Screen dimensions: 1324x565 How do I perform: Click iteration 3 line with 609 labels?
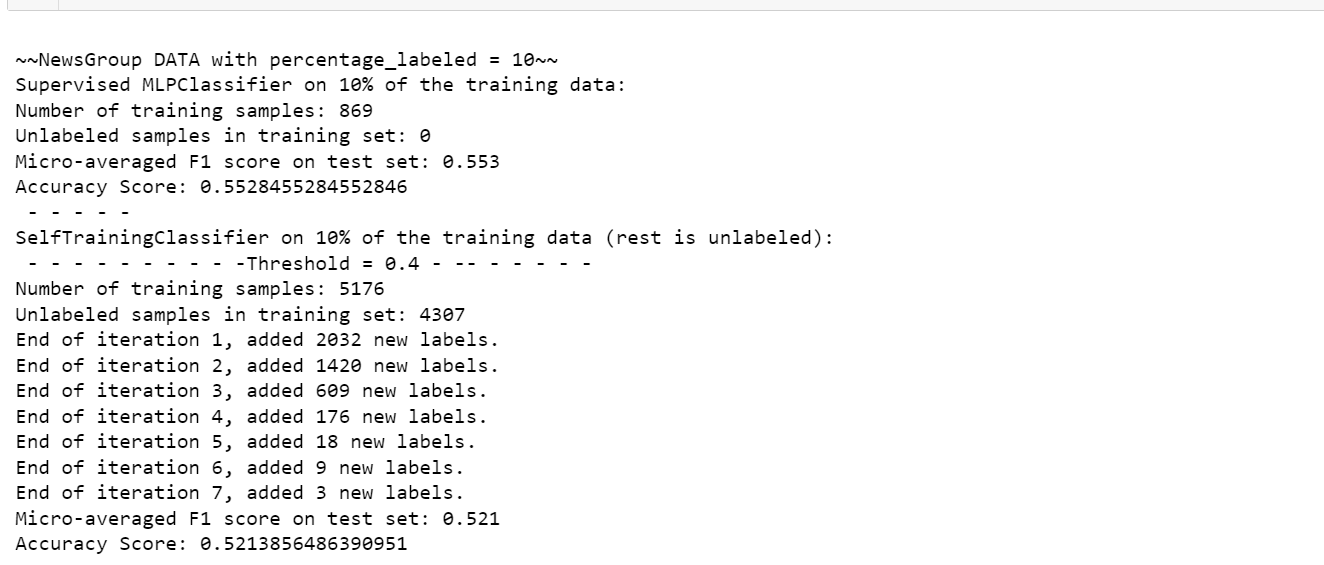[251, 391]
